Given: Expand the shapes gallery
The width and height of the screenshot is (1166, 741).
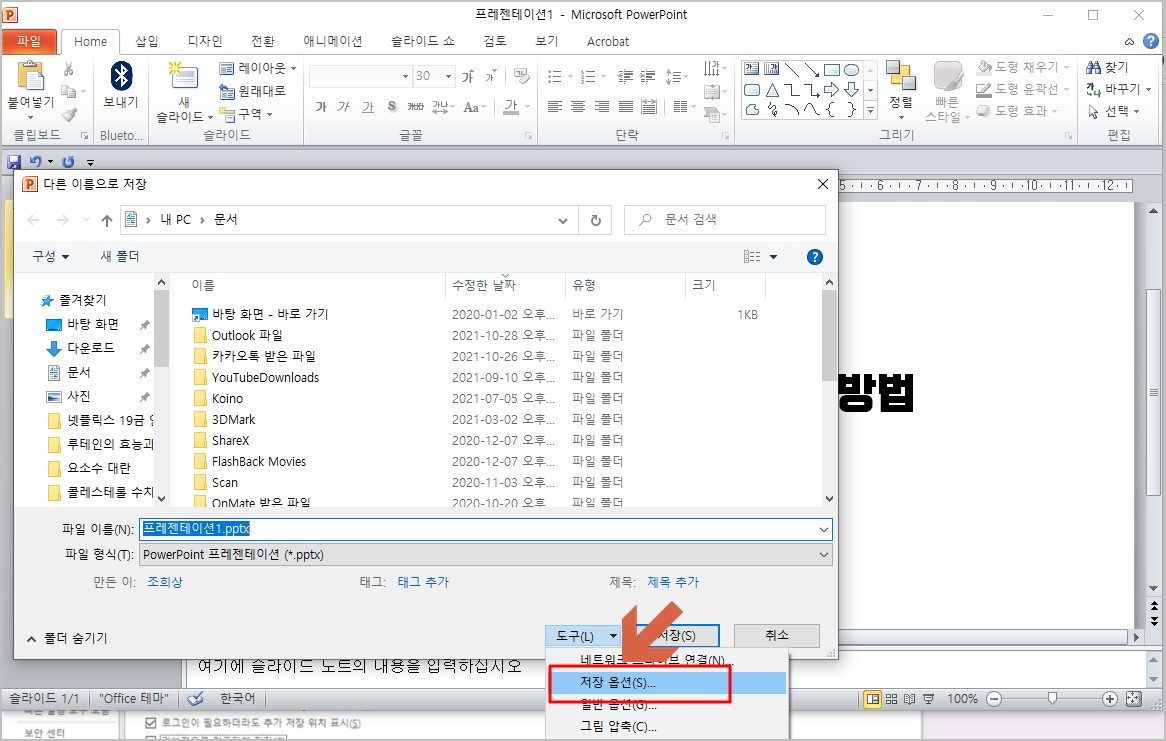Looking at the screenshot, I should [x=870, y=110].
